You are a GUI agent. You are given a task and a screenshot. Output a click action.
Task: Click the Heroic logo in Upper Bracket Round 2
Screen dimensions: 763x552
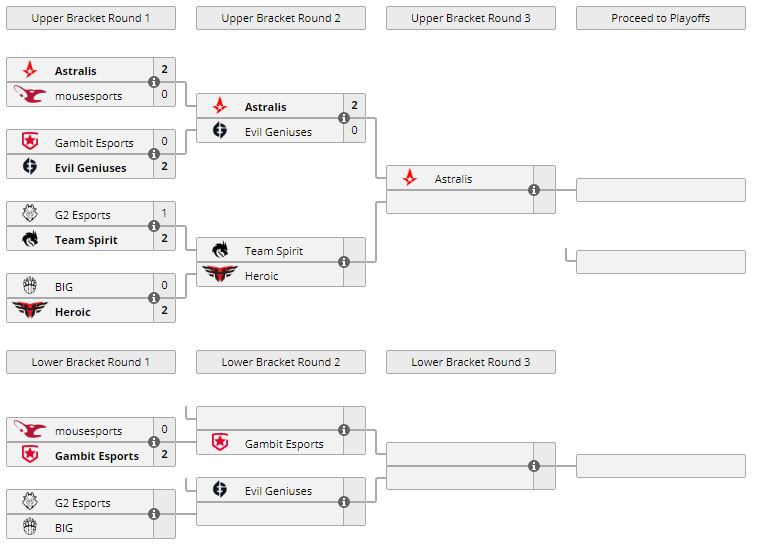(220, 275)
